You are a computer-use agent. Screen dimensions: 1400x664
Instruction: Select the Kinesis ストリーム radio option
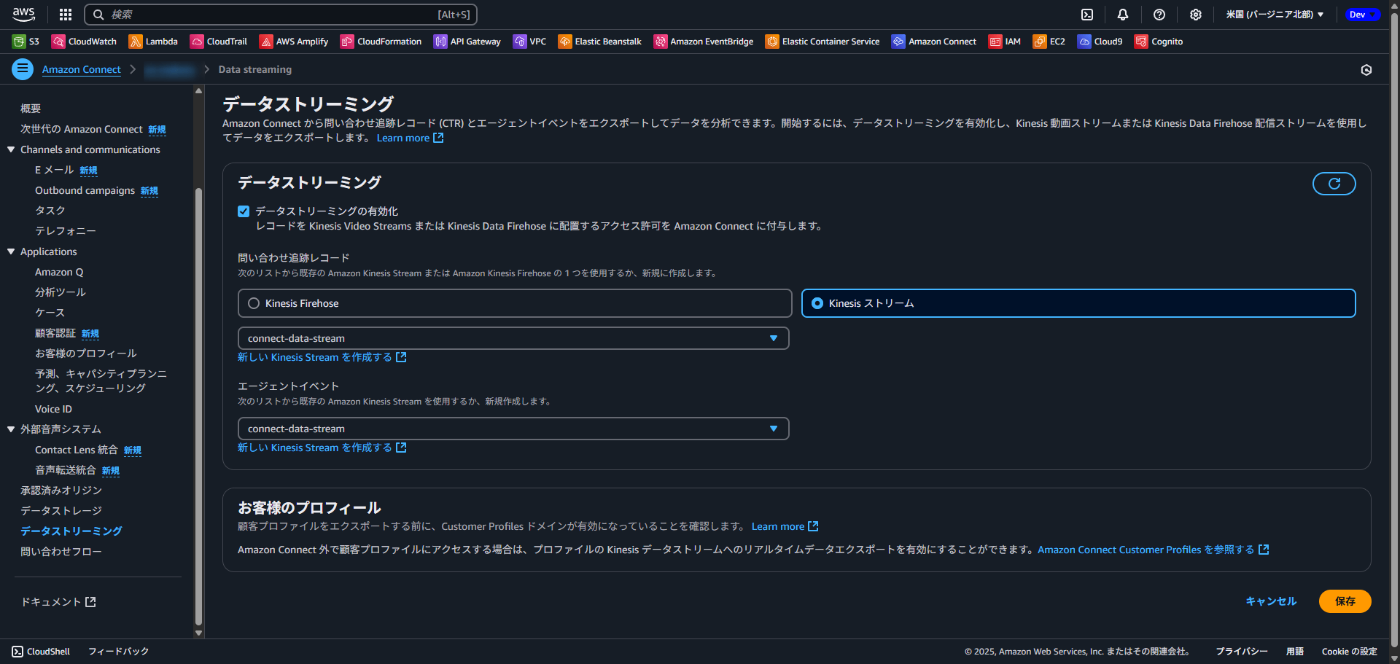[x=1078, y=303]
